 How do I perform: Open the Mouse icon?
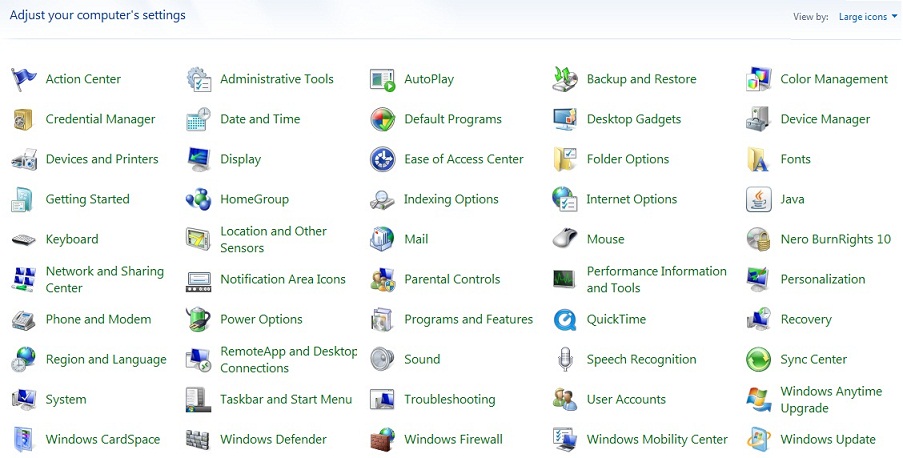tap(565, 239)
